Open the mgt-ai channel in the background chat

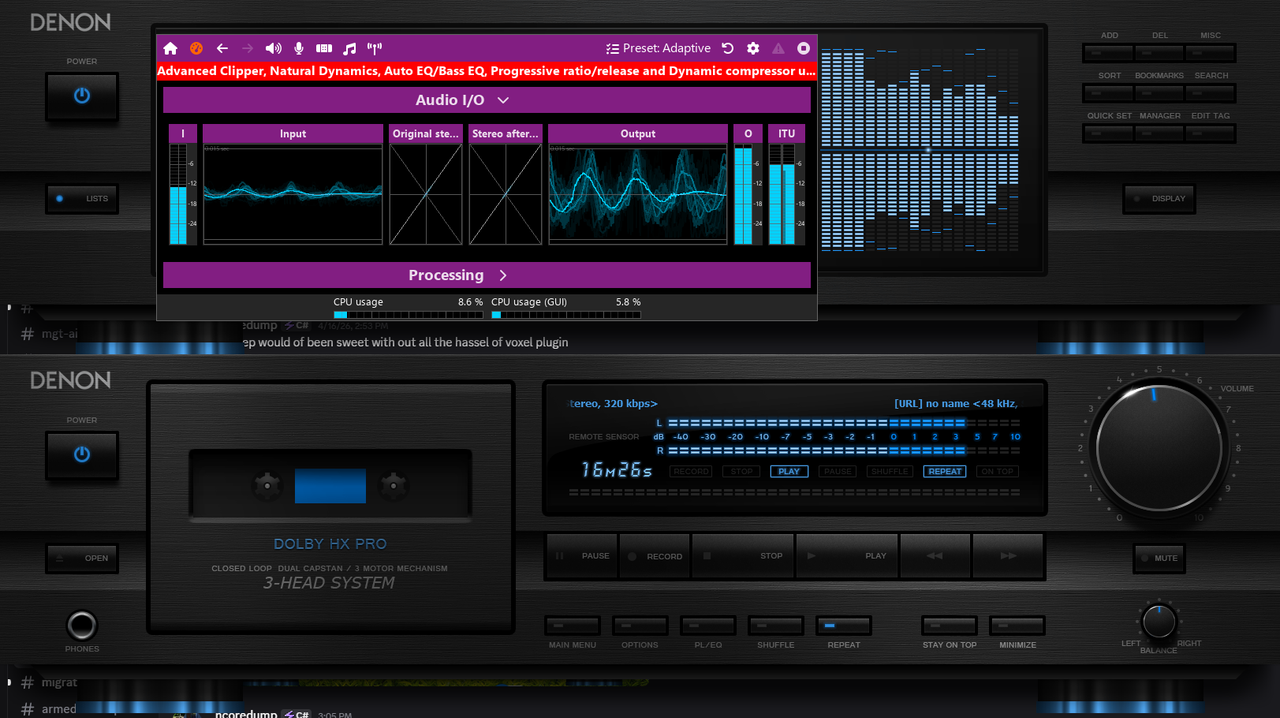click(50, 333)
